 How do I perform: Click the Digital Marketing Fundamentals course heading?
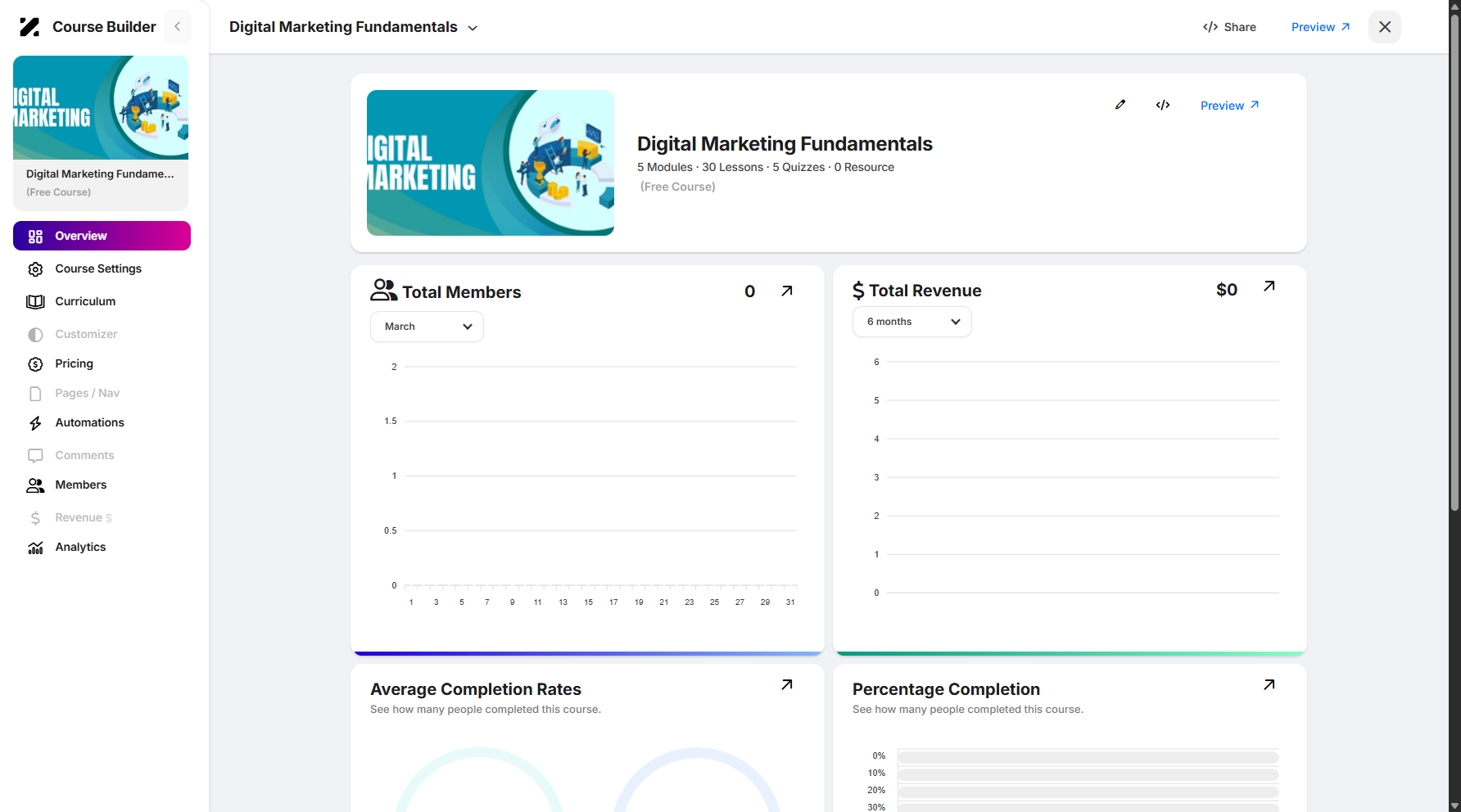pos(785,144)
